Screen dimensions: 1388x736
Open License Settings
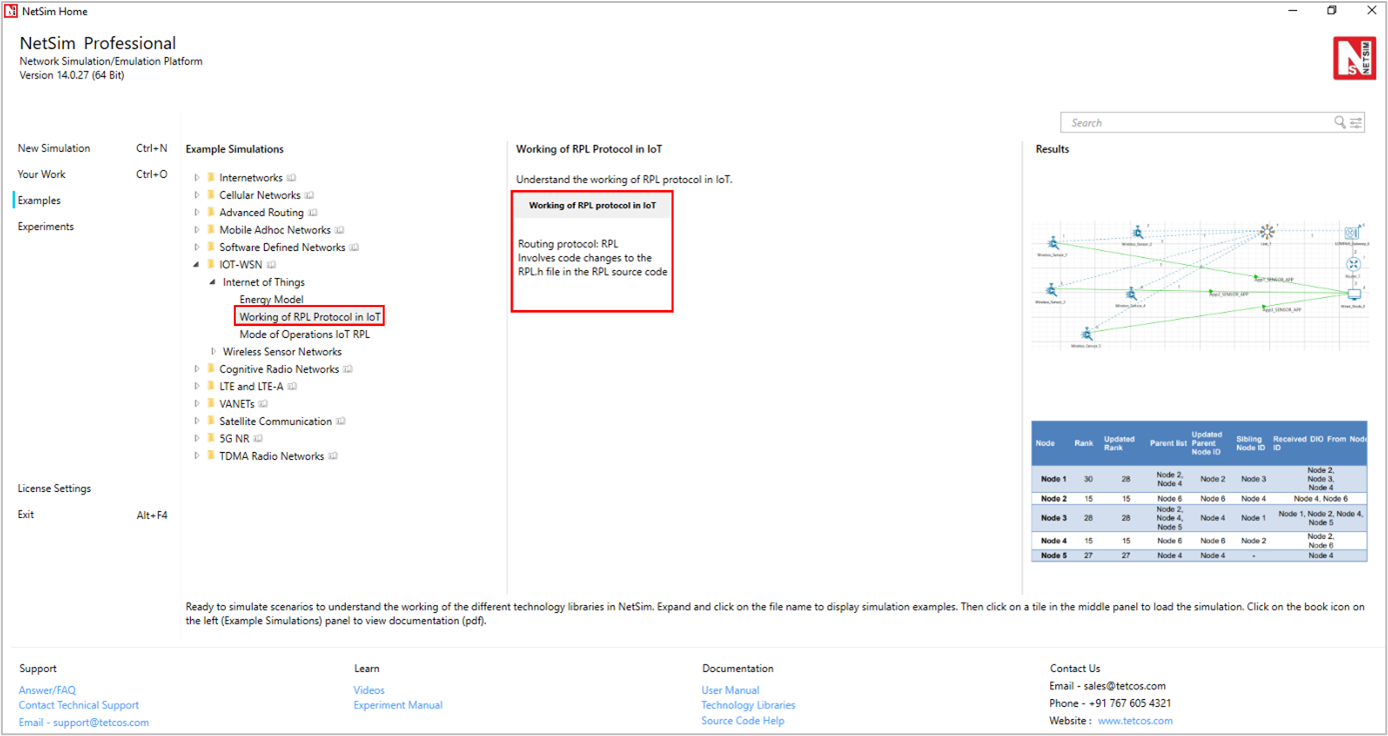[54, 489]
